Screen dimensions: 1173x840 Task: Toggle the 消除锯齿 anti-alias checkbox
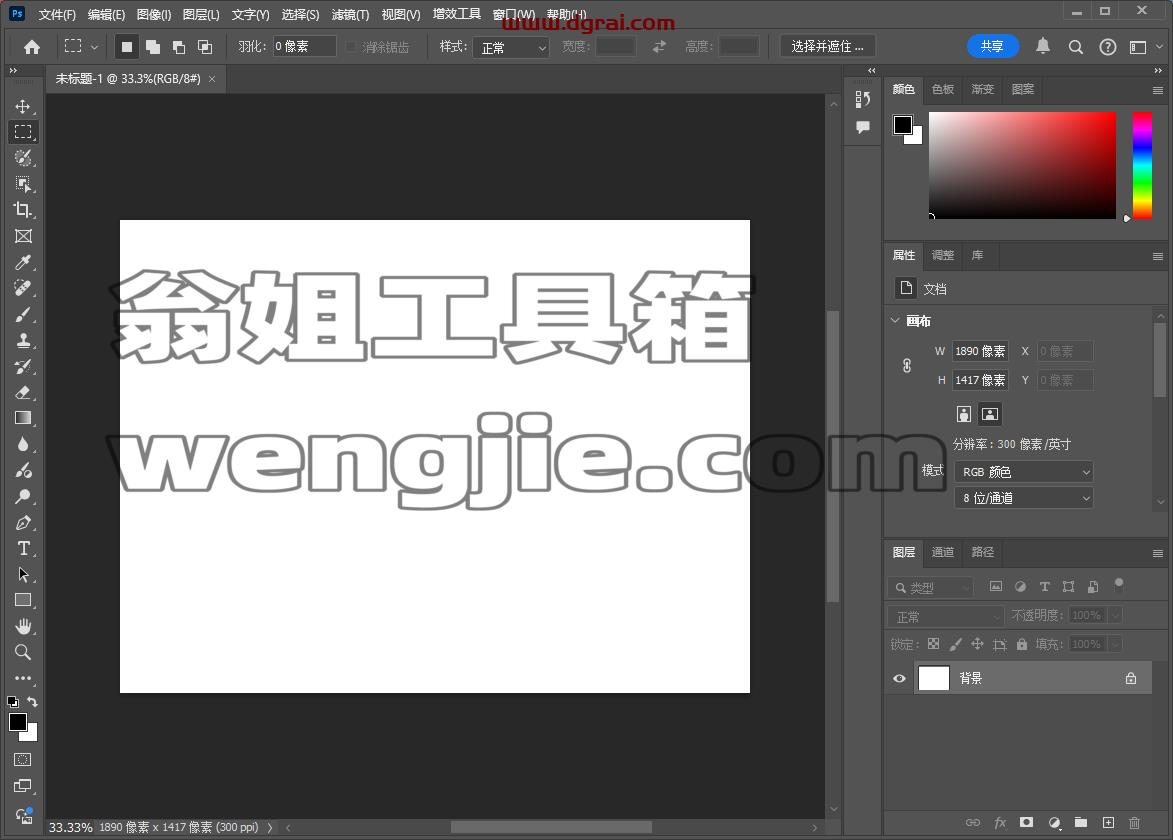[x=350, y=47]
